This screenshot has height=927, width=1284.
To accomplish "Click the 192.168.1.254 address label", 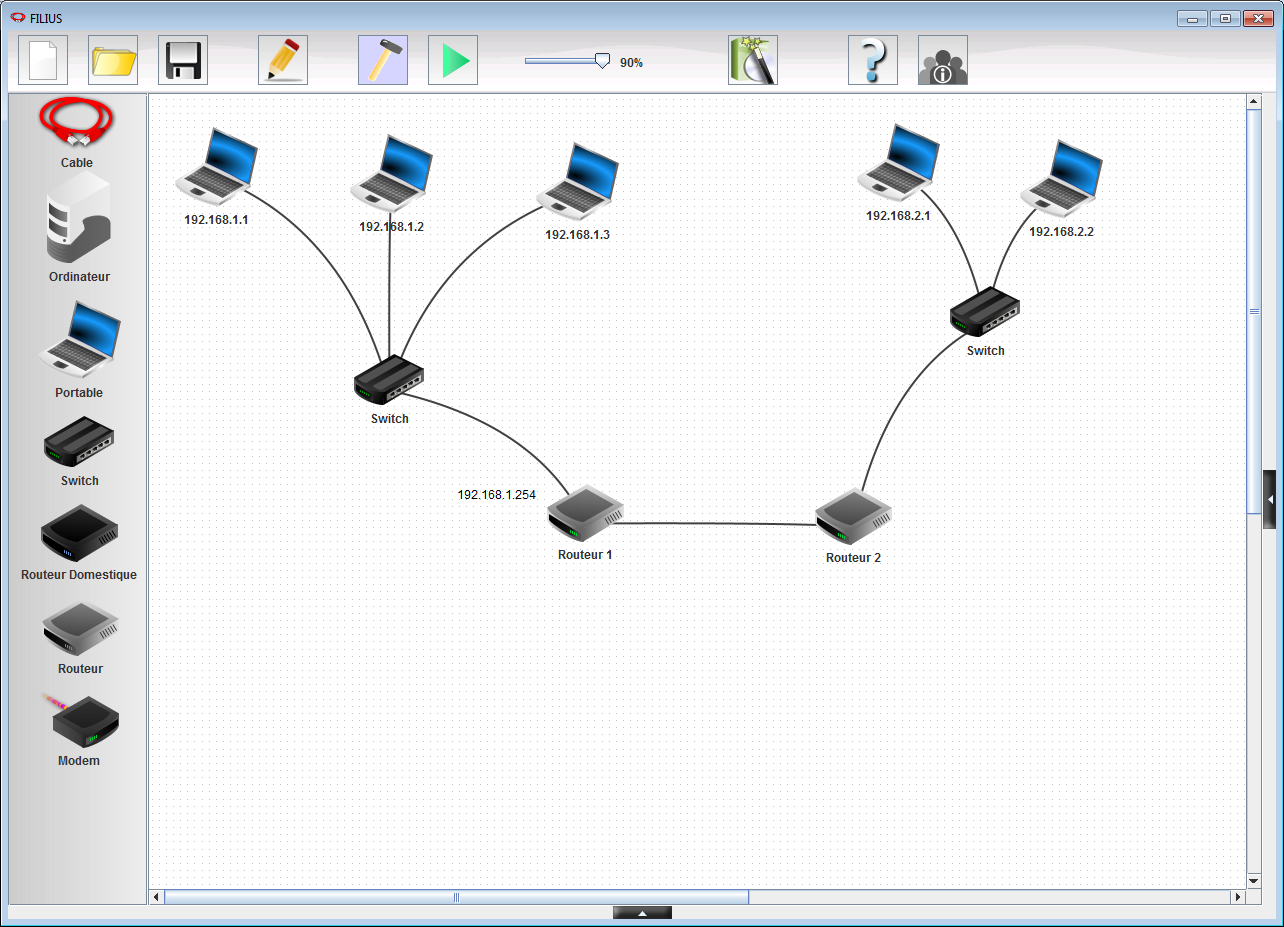I will [x=497, y=495].
